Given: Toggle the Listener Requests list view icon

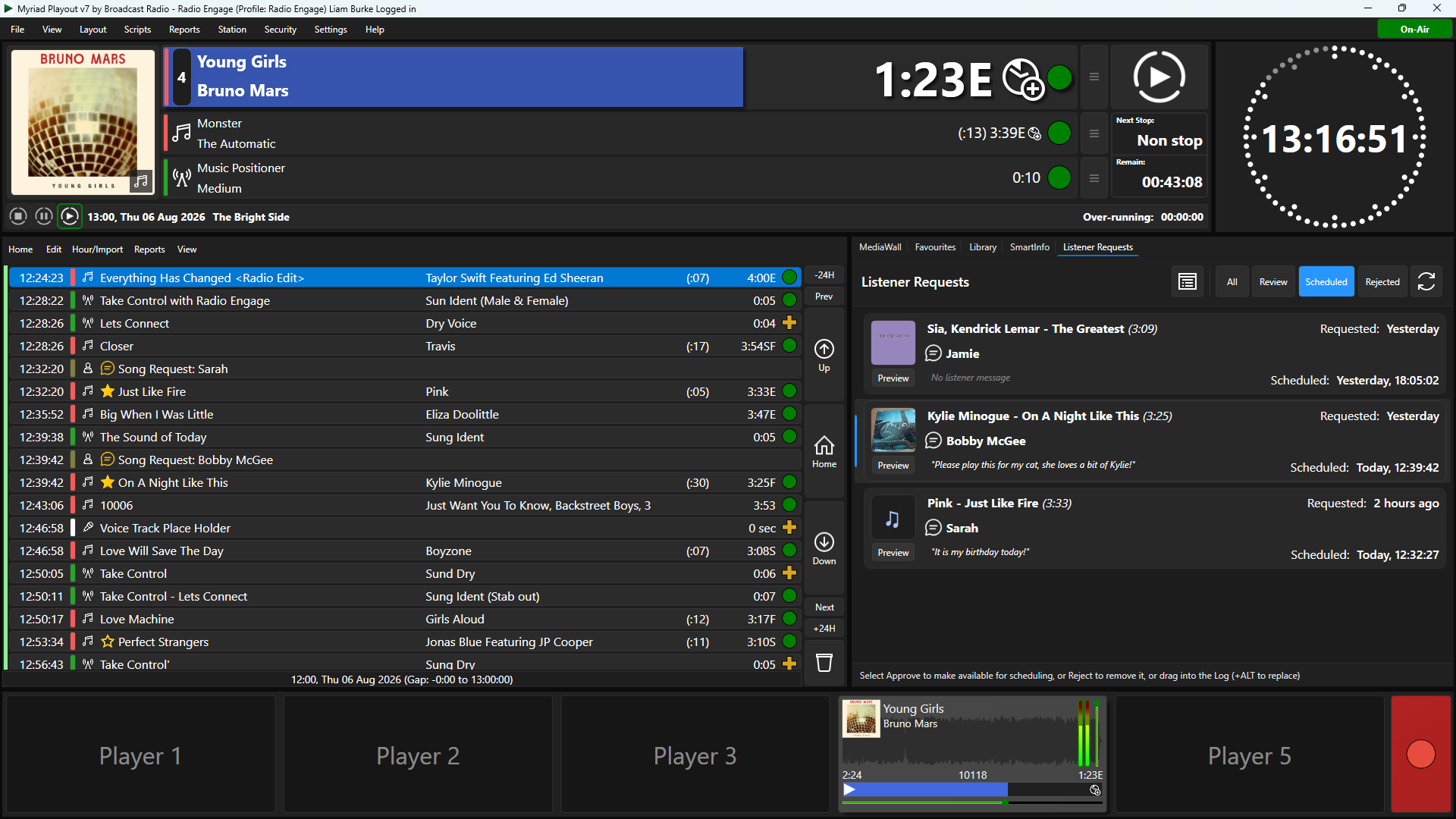Looking at the screenshot, I should tap(1188, 282).
